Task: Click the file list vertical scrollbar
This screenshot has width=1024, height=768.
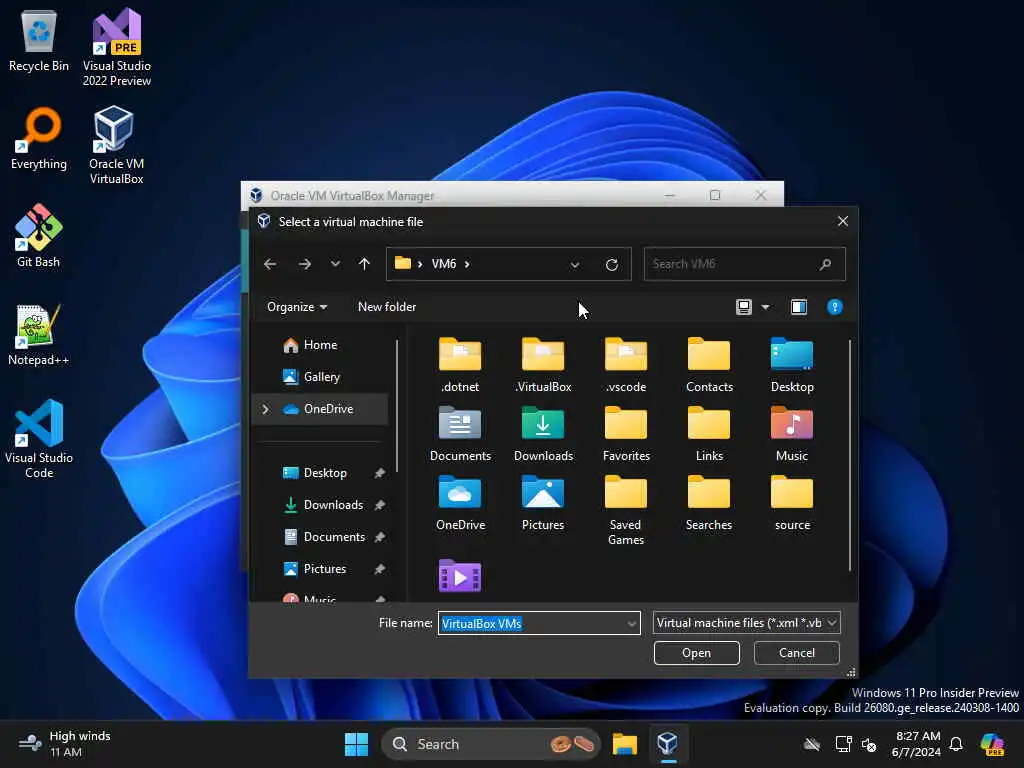Action: click(850, 455)
